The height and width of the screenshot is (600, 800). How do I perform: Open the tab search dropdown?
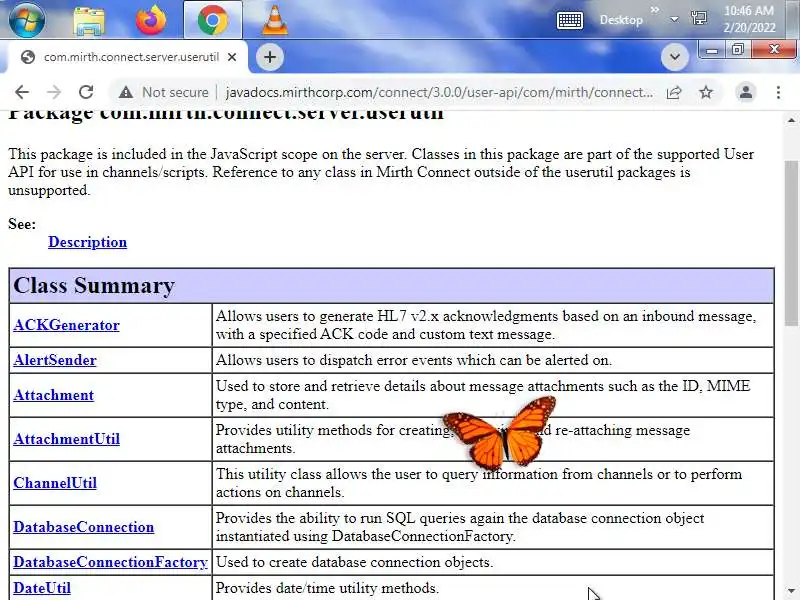tap(674, 57)
